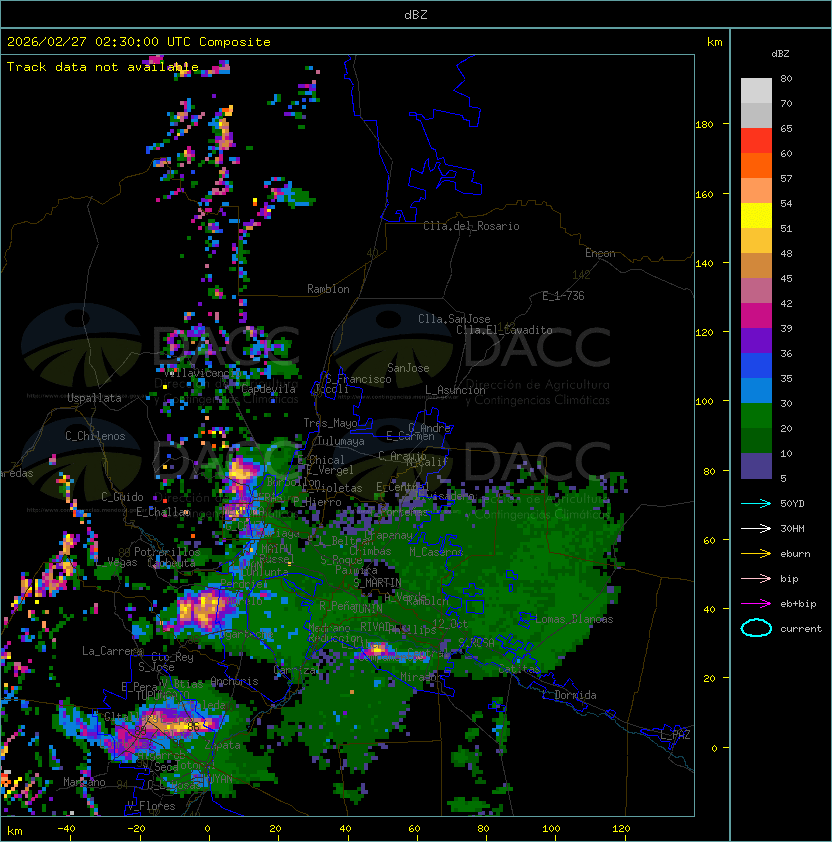Click the 'C_Chilenos' map label
Screen dimensions: 832x842
pos(95,436)
